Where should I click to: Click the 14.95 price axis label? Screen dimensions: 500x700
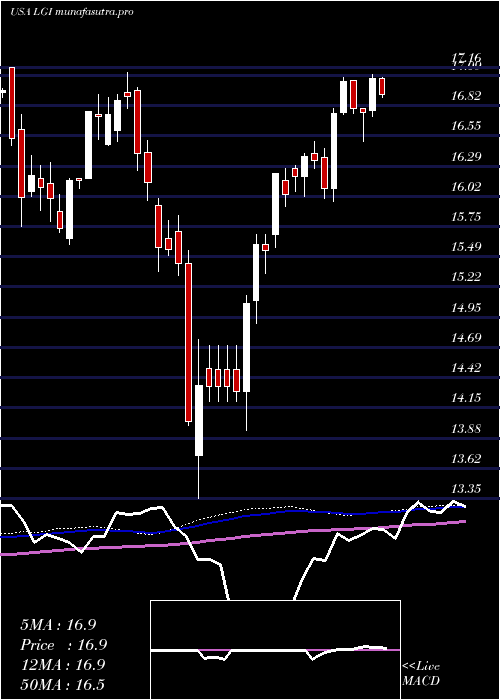[x=467, y=307]
